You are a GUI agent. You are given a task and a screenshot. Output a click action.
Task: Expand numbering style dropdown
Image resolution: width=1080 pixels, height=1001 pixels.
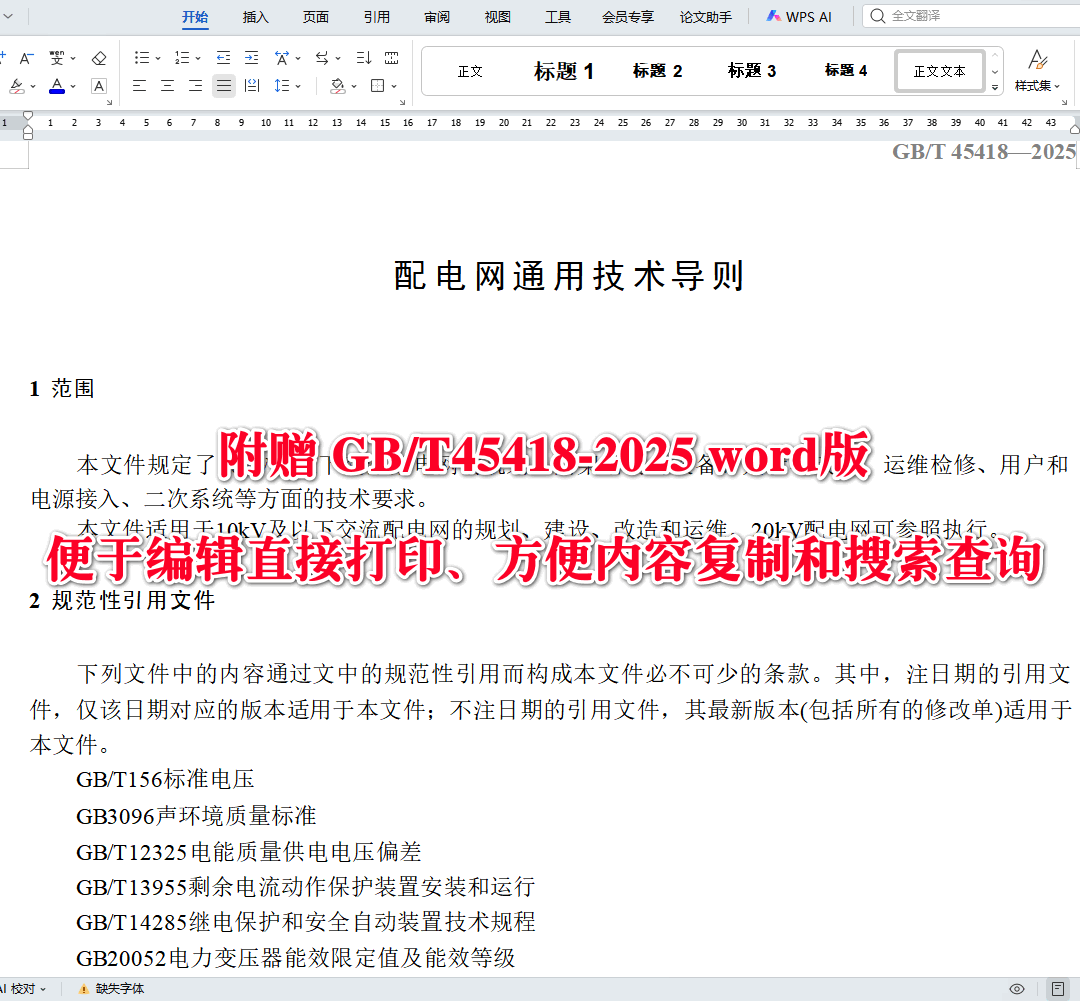(x=198, y=59)
